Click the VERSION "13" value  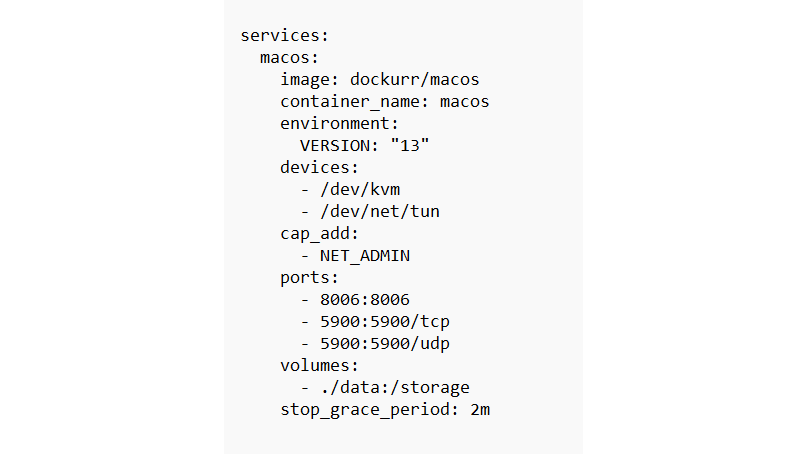tap(410, 145)
